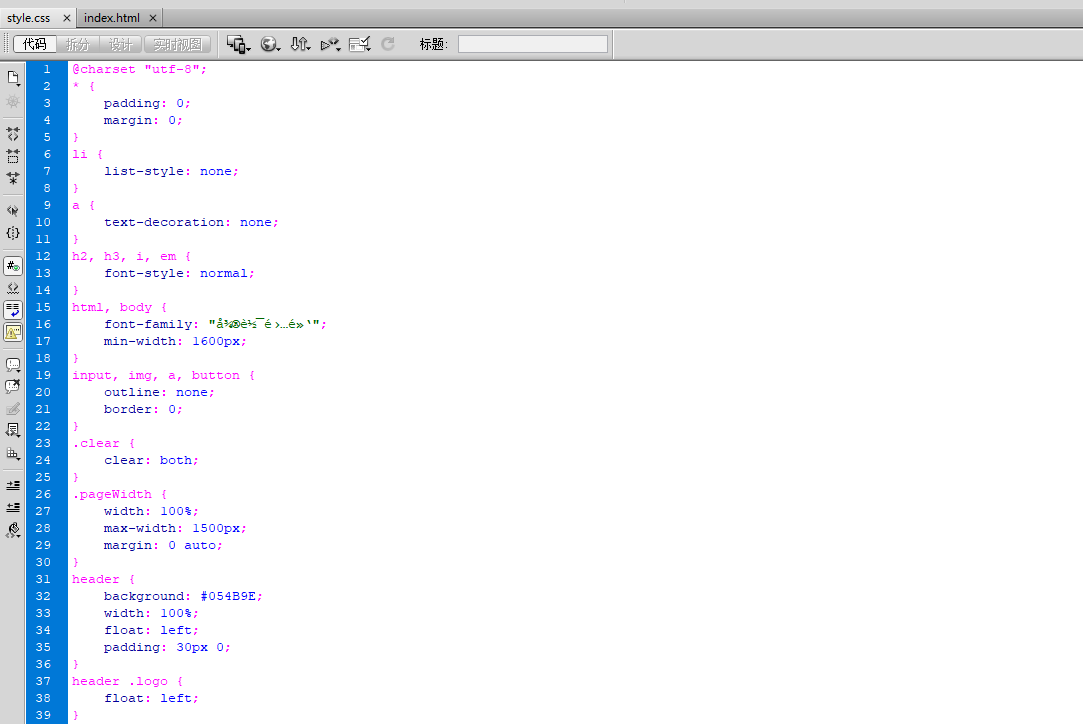The image size is (1083, 724).
Task: Click 'html, body {' selector
Action: click(119, 307)
